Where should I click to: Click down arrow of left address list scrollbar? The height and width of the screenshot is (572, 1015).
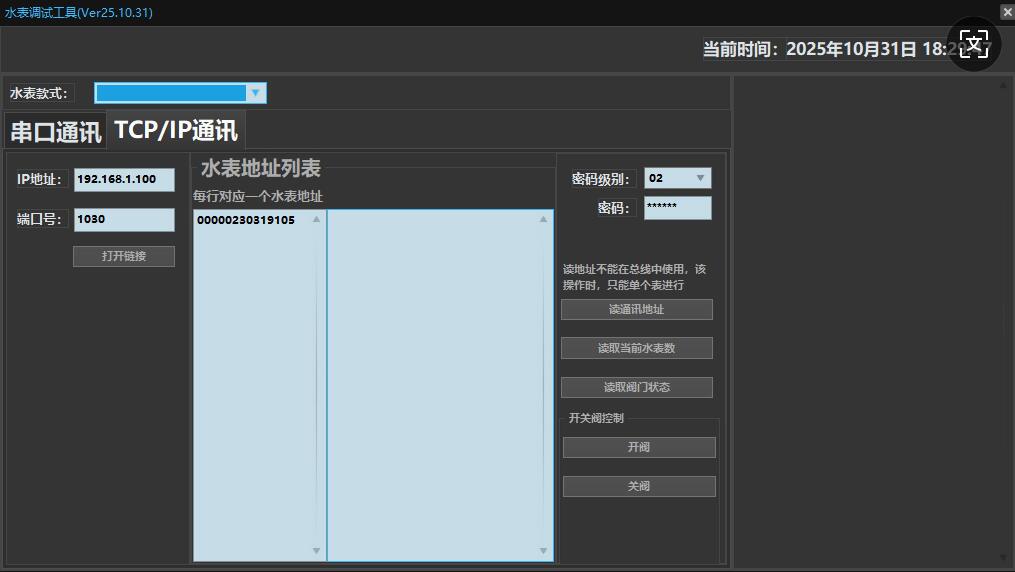317,551
